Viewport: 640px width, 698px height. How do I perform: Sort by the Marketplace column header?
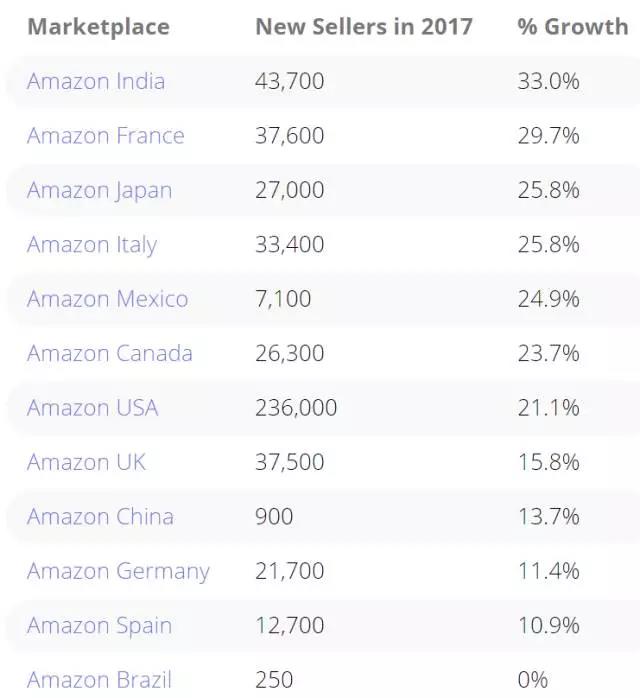click(x=98, y=26)
